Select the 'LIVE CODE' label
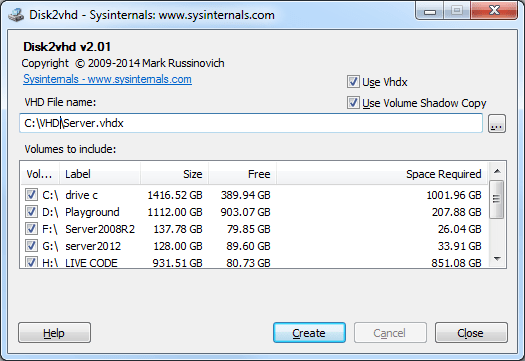Image resolution: width=525 pixels, height=361 pixels. coord(91,263)
